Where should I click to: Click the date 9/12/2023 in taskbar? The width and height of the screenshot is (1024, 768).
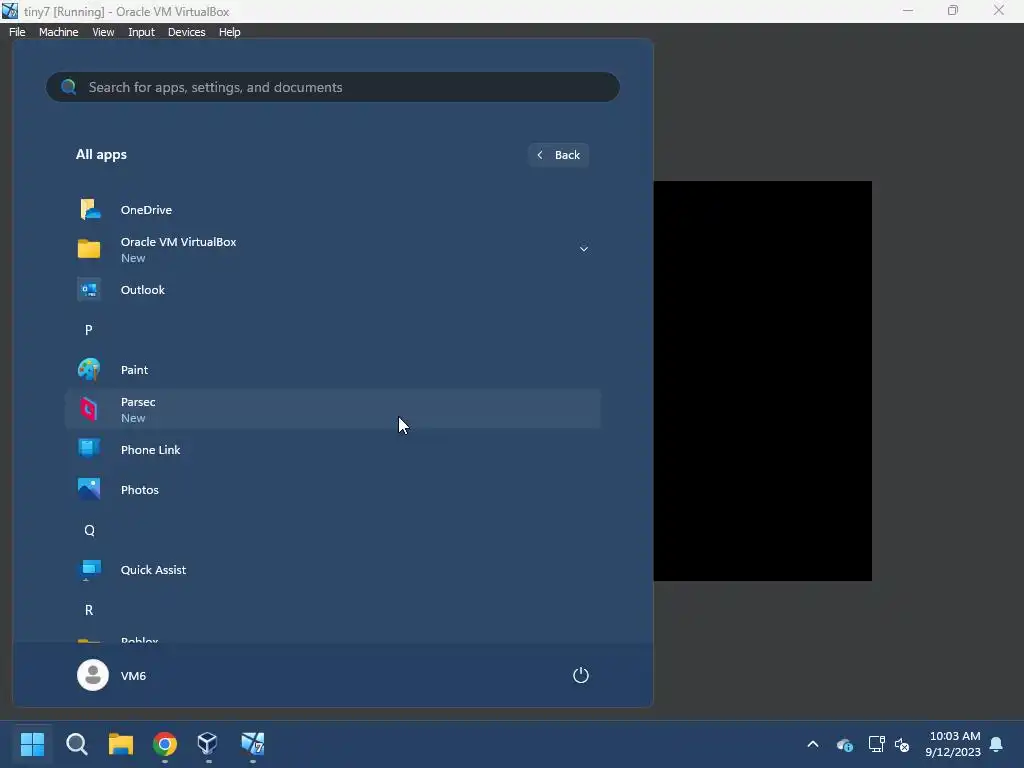point(953,752)
